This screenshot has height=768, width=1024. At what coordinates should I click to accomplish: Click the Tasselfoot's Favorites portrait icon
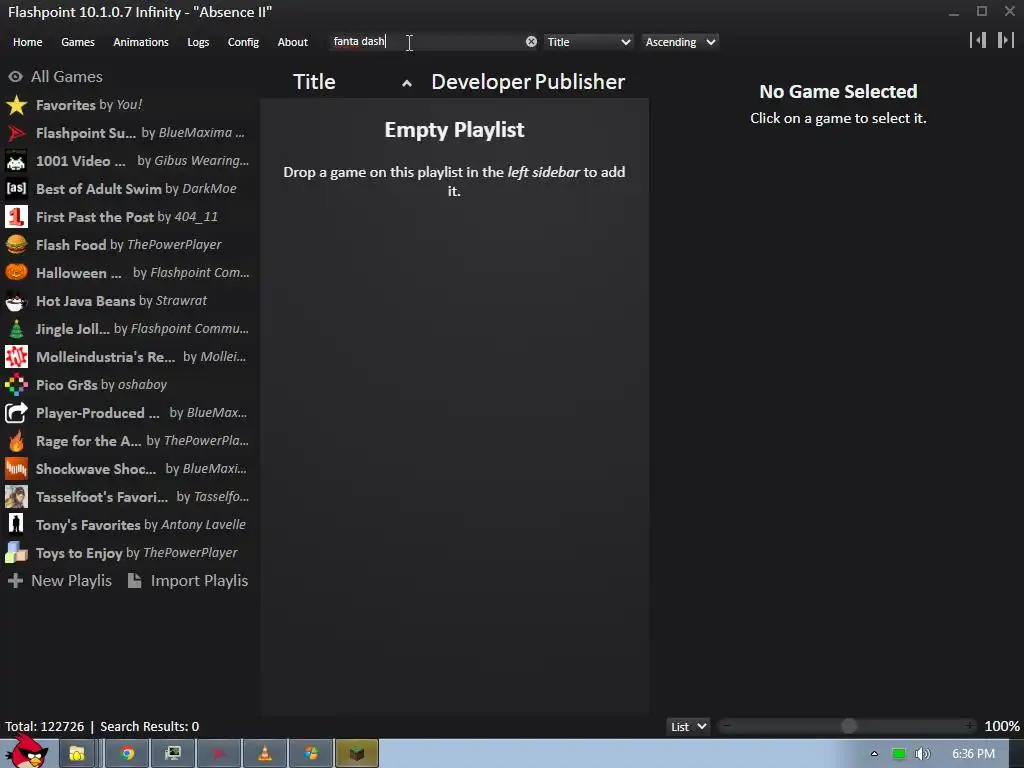point(16,497)
